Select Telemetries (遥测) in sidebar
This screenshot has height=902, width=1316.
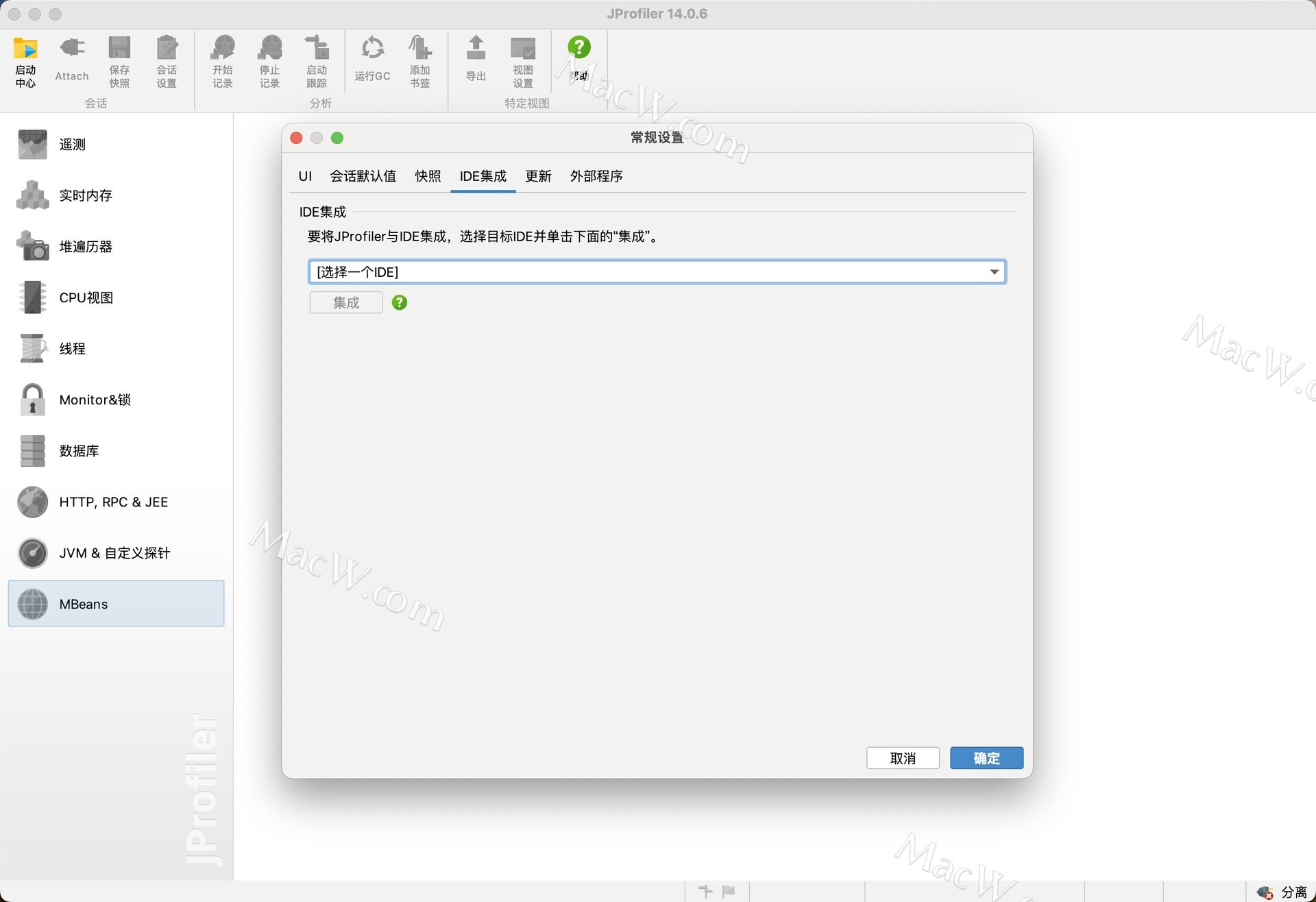[116, 145]
